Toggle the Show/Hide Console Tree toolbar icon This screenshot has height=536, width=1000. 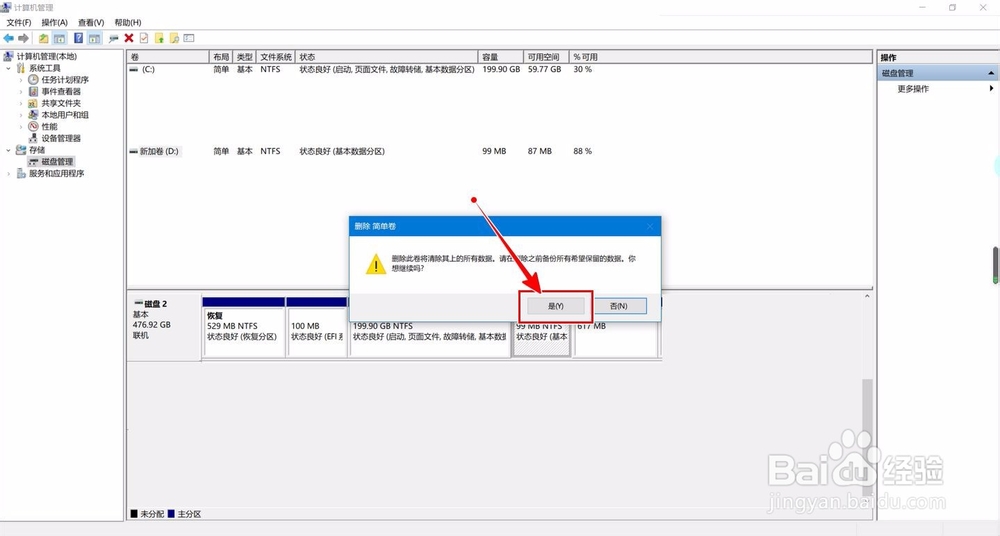(x=59, y=38)
